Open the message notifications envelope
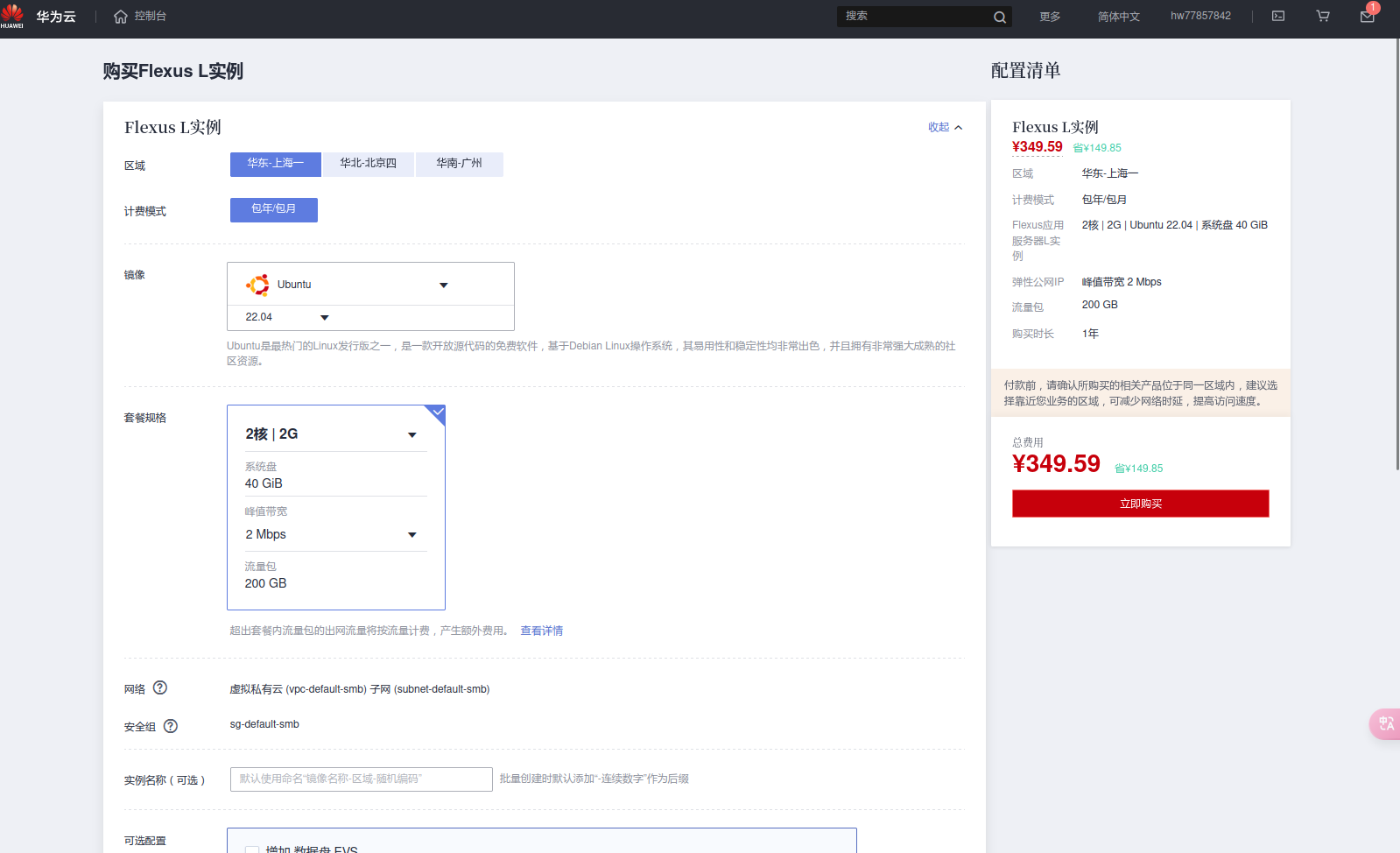This screenshot has width=1400, height=853. tap(1367, 17)
